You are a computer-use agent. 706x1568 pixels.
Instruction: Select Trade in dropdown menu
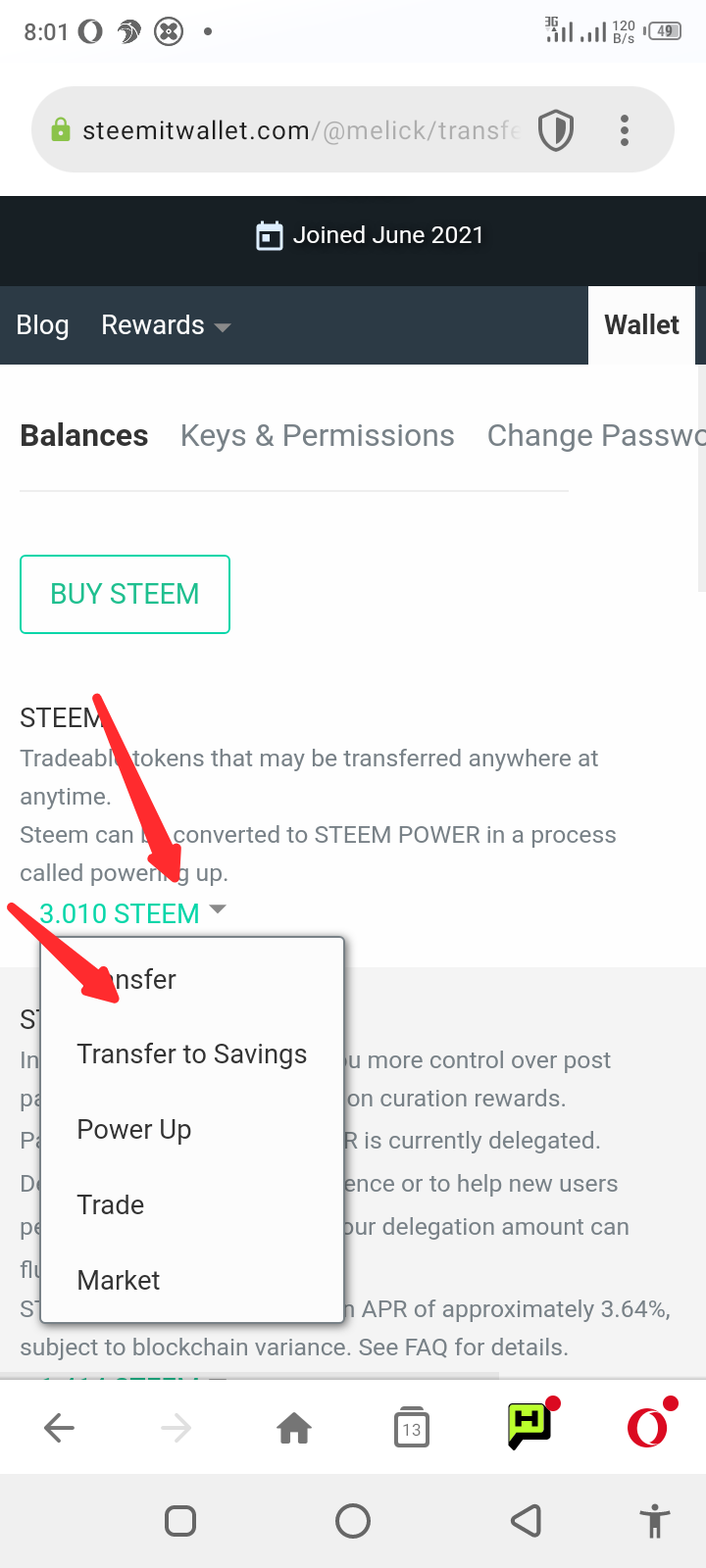click(111, 1205)
